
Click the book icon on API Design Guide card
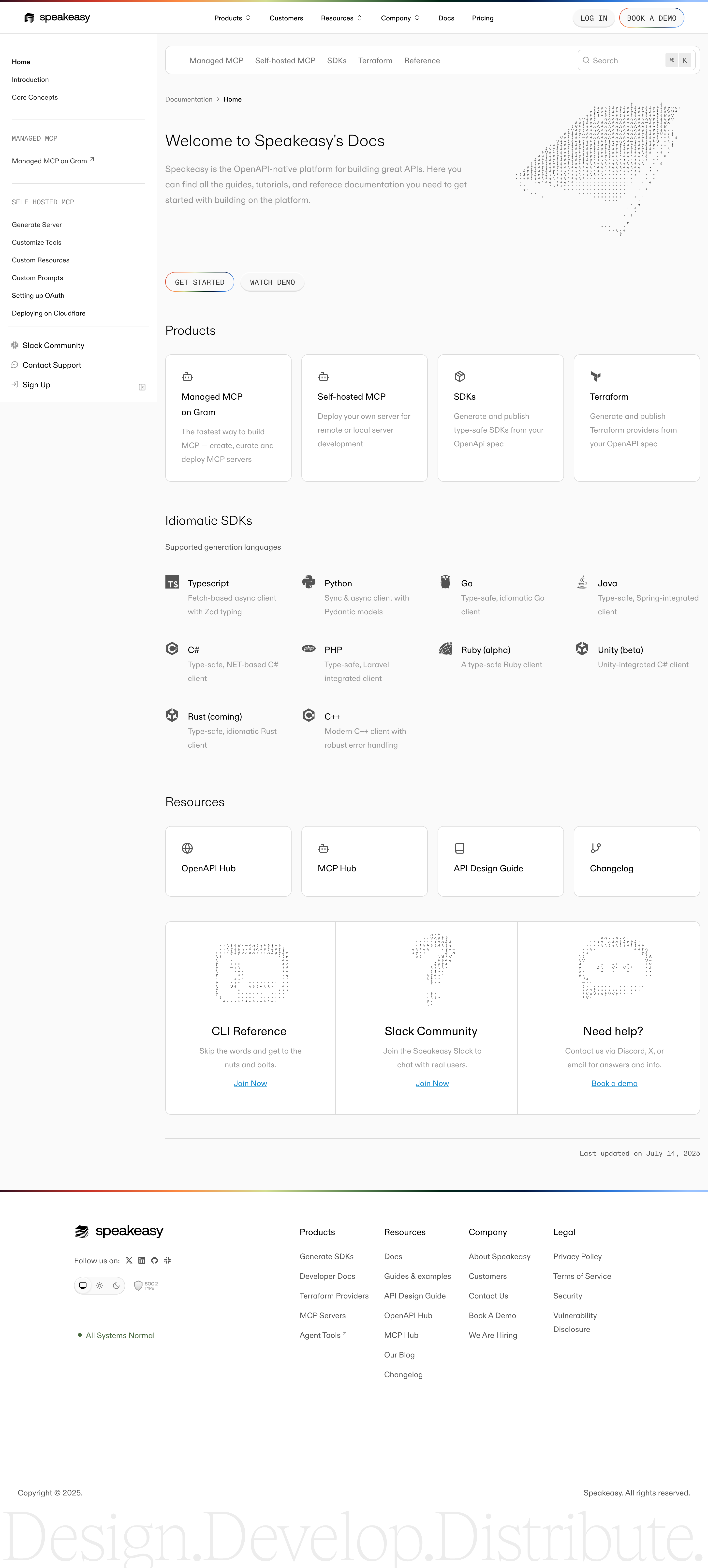[x=460, y=848]
